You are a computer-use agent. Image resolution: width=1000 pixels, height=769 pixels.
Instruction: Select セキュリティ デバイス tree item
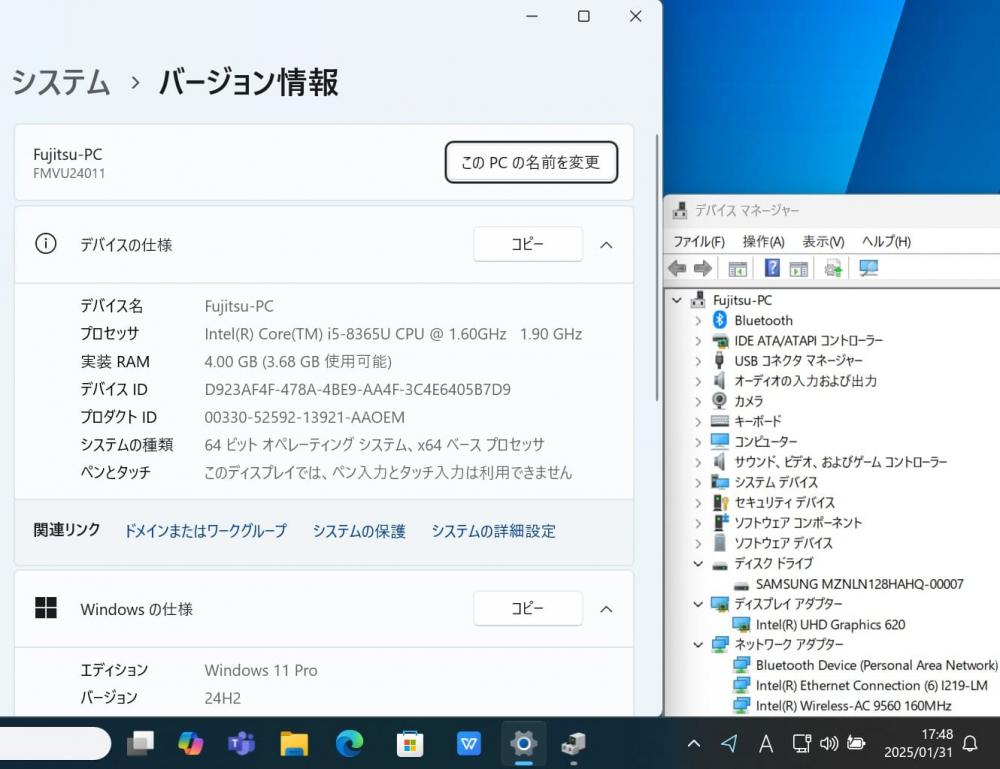[784, 502]
